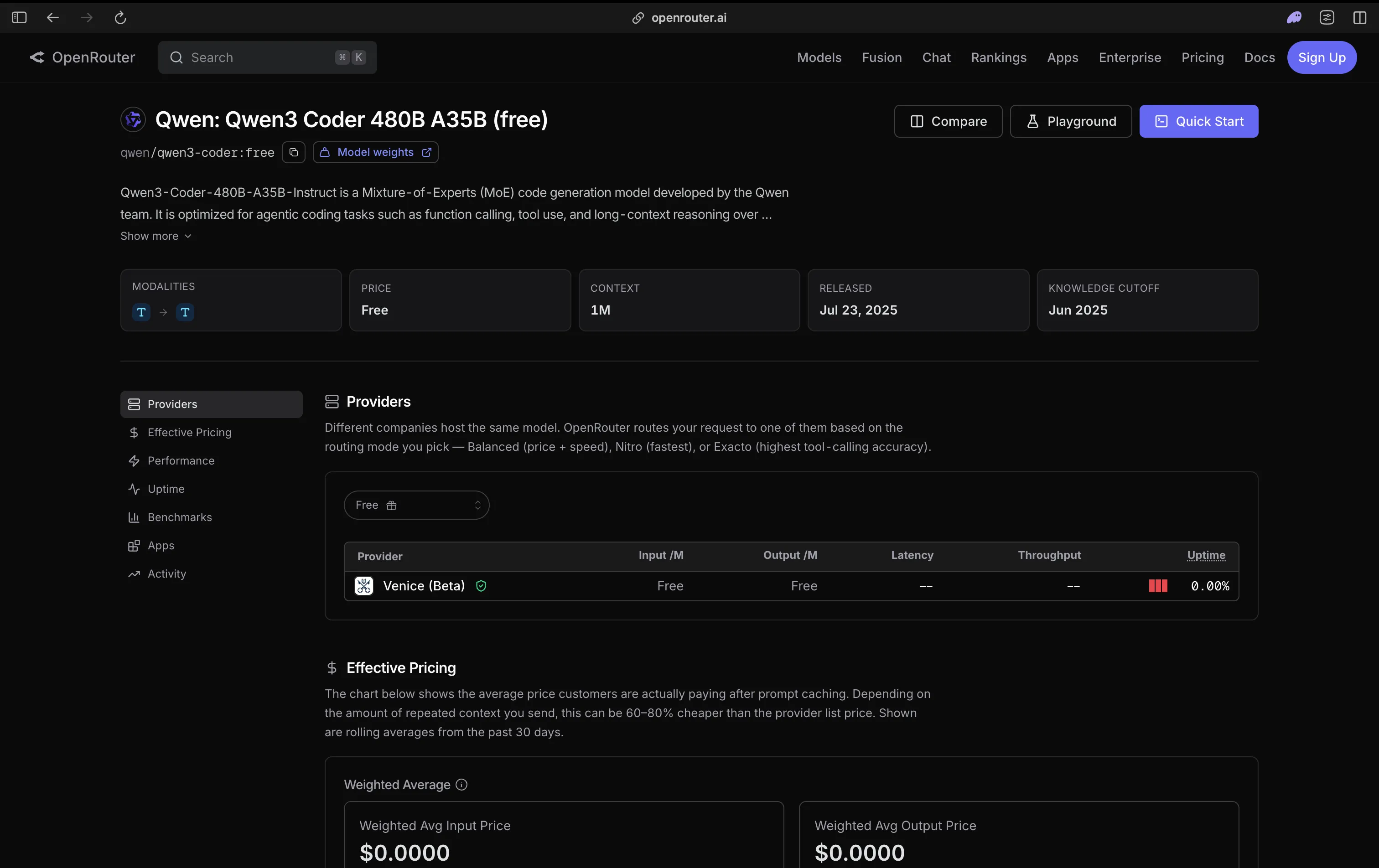
Task: Toggle the browser sidebar panel icon
Action: pyautogui.click(x=19, y=18)
